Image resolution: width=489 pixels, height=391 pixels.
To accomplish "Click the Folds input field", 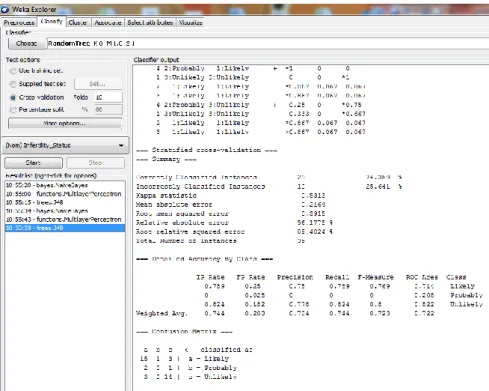I will click(x=108, y=97).
